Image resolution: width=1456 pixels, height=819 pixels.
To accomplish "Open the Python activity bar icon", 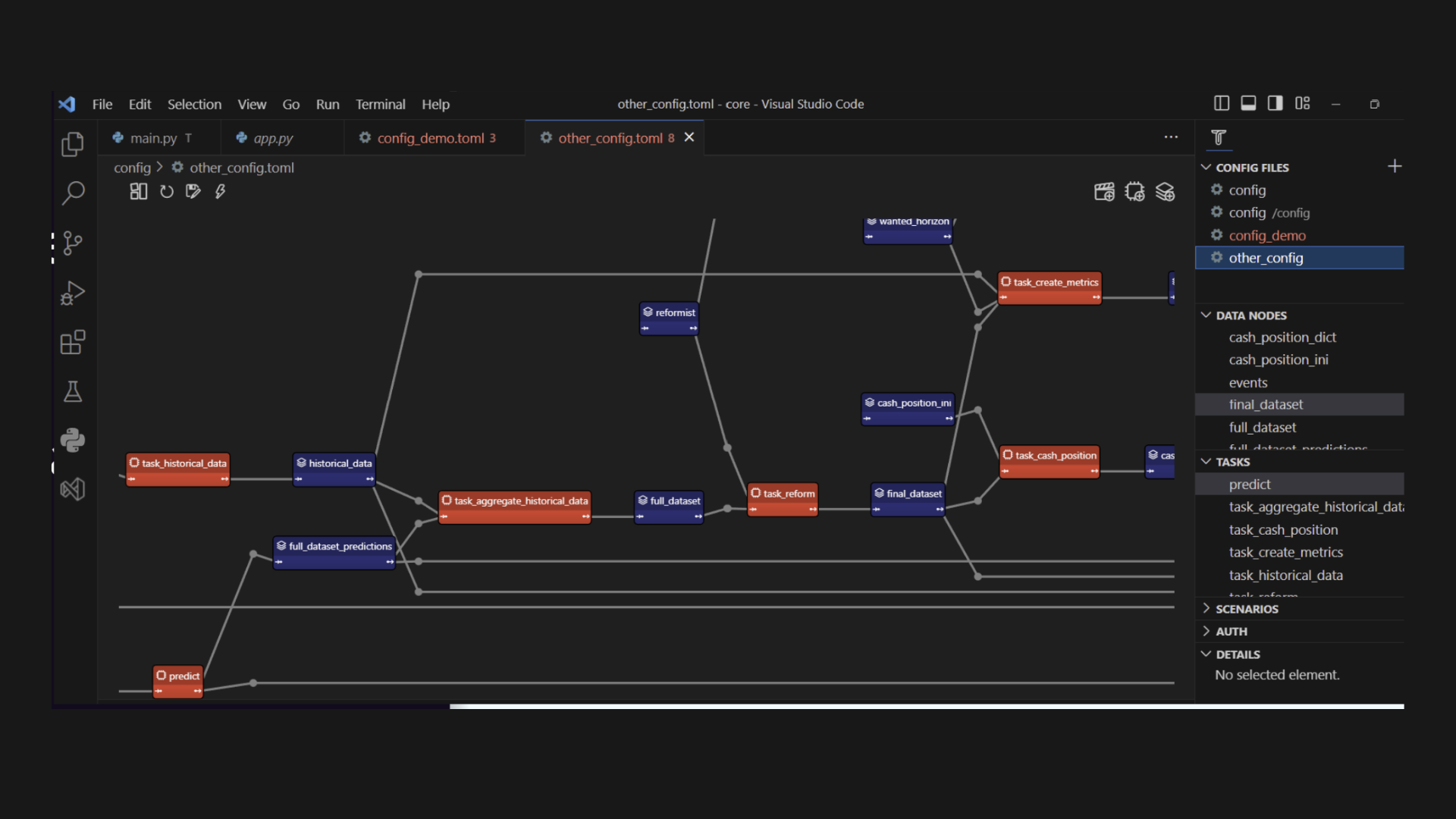I will 73,441.
